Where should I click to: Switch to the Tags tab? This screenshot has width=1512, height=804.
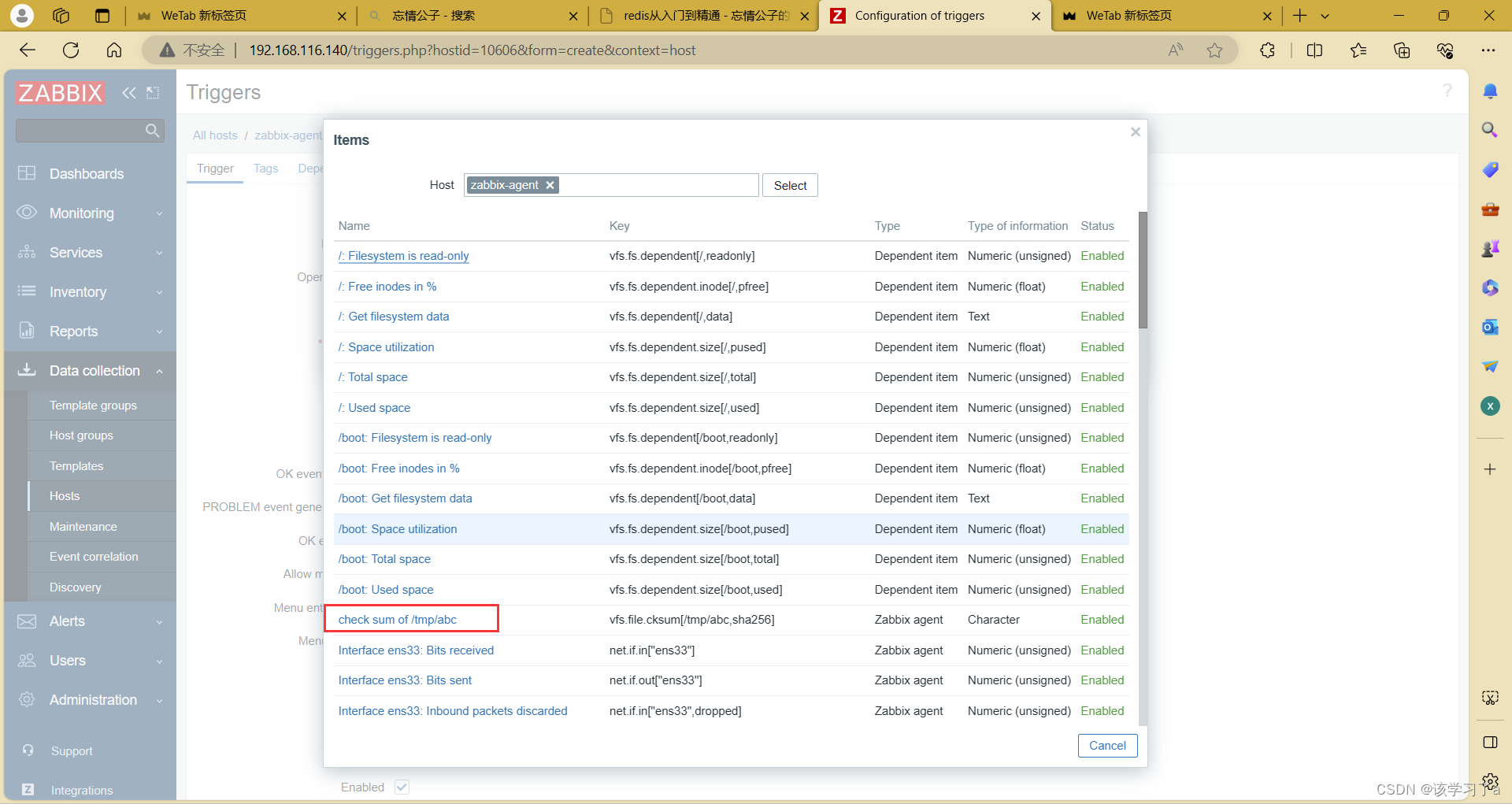[265, 169]
